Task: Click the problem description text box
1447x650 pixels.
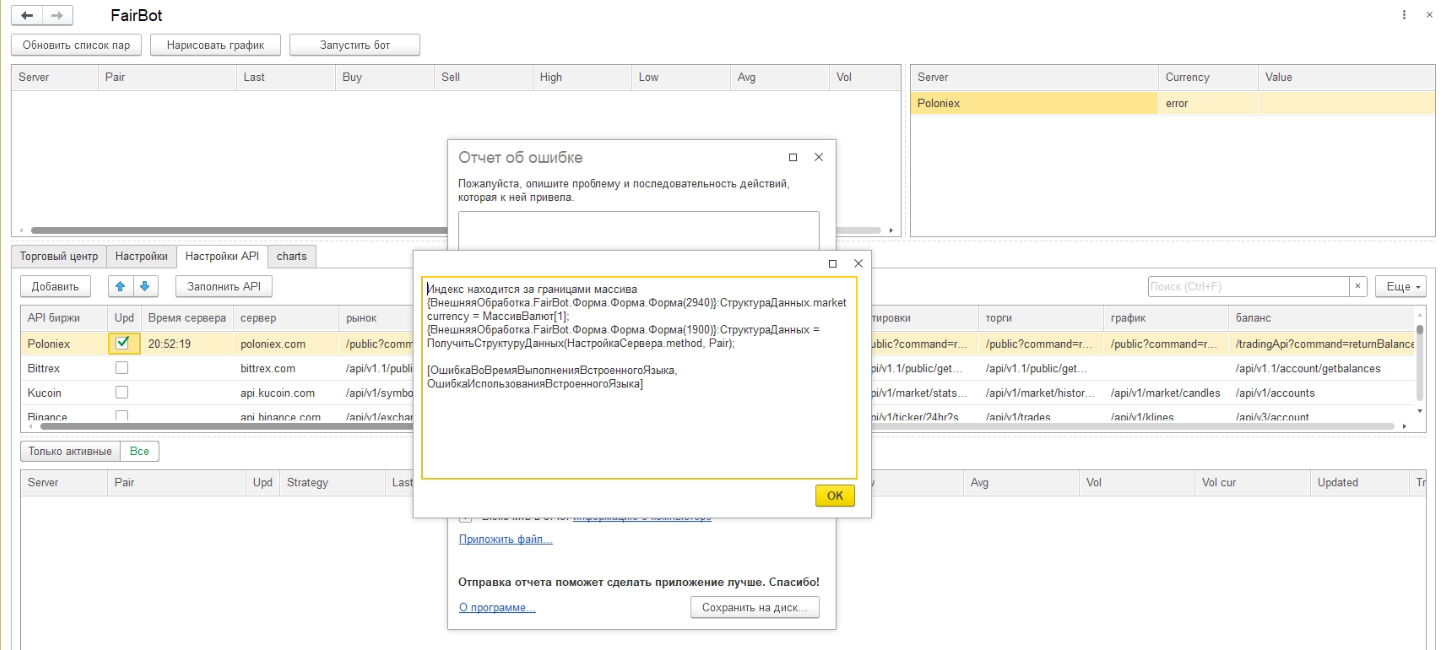Action: (x=638, y=231)
